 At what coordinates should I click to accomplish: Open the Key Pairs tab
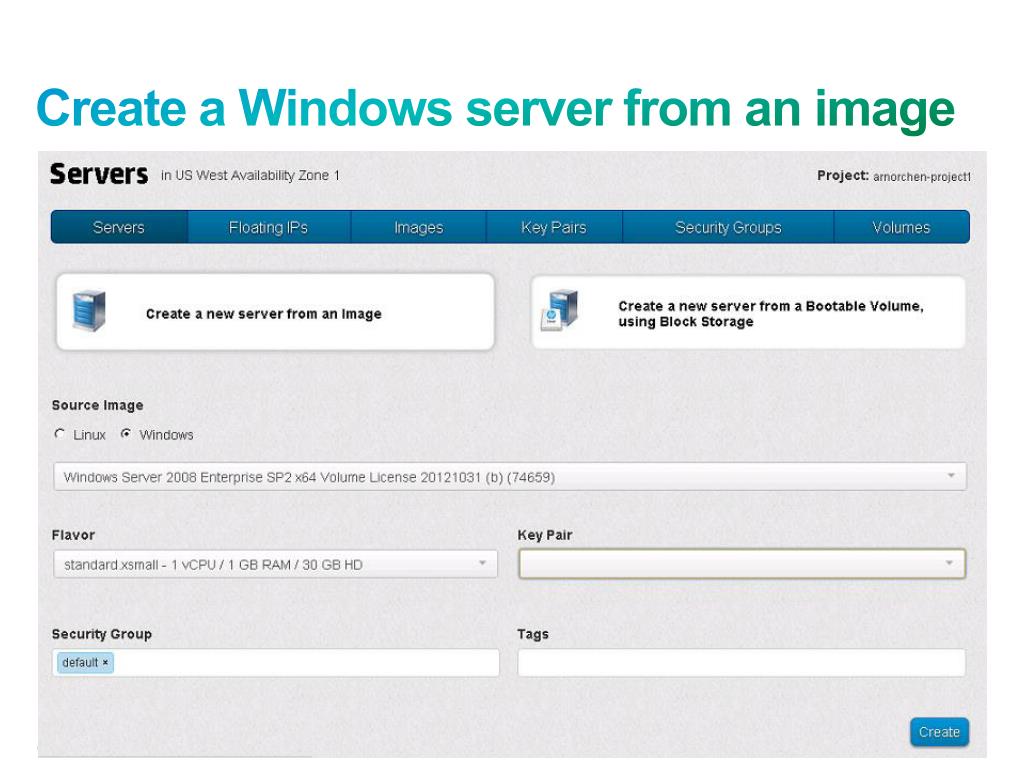click(554, 227)
